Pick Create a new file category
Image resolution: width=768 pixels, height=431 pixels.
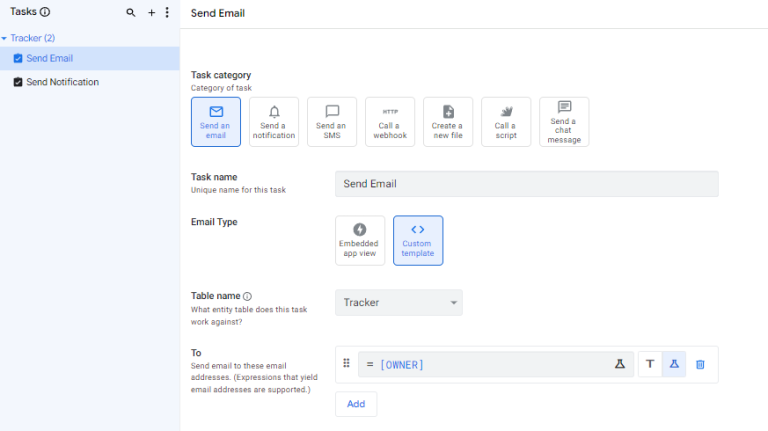click(448, 122)
